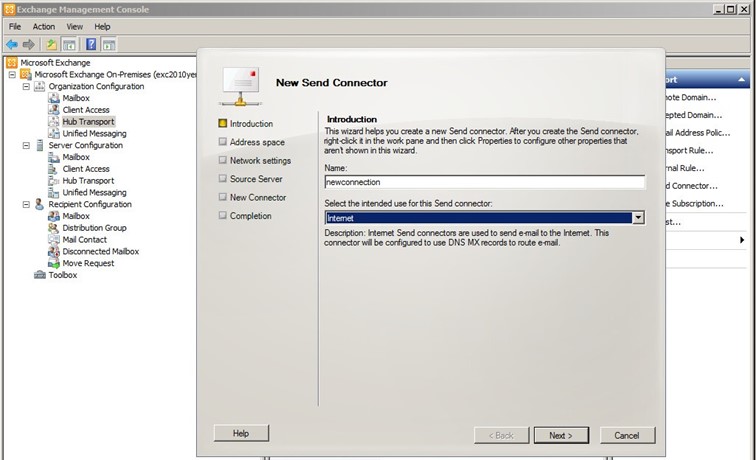Select Unified Messaging under Server Configuration

click(94, 192)
